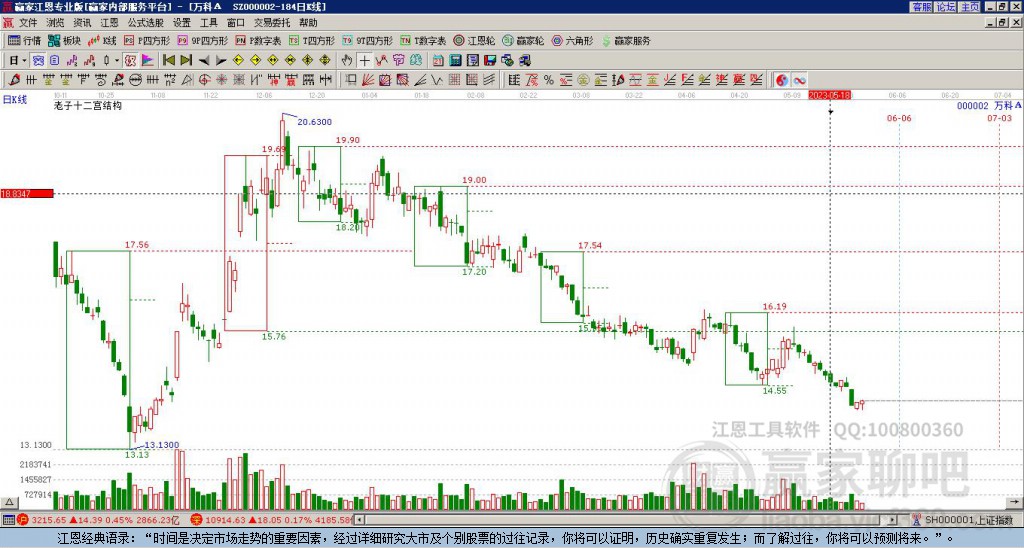Image resolution: width=1024 pixels, height=548 pixels.
Task: Click the red 18.8347 price marker
Action: (27, 194)
